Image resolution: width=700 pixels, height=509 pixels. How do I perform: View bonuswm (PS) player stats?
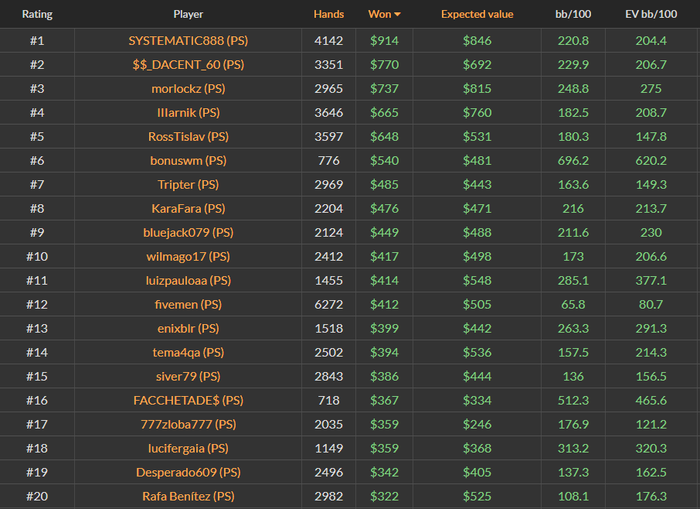click(x=188, y=161)
